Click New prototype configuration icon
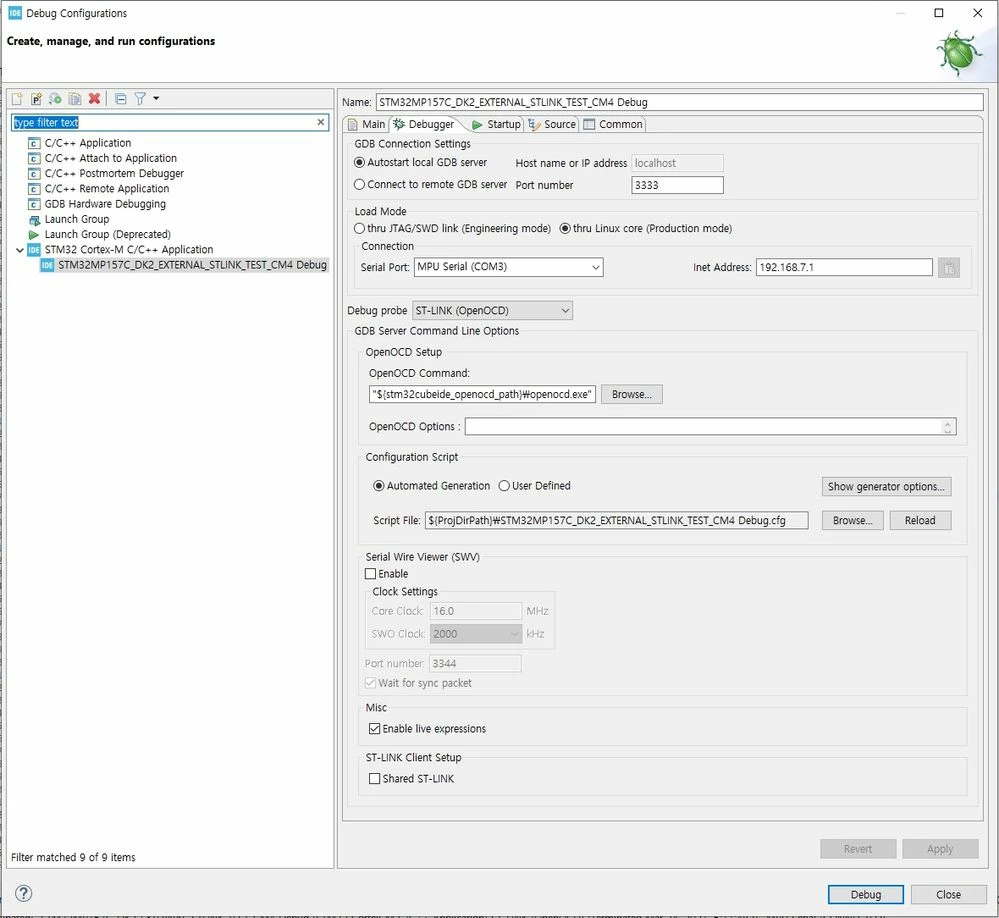999x918 pixels. pyautogui.click(x=36, y=99)
